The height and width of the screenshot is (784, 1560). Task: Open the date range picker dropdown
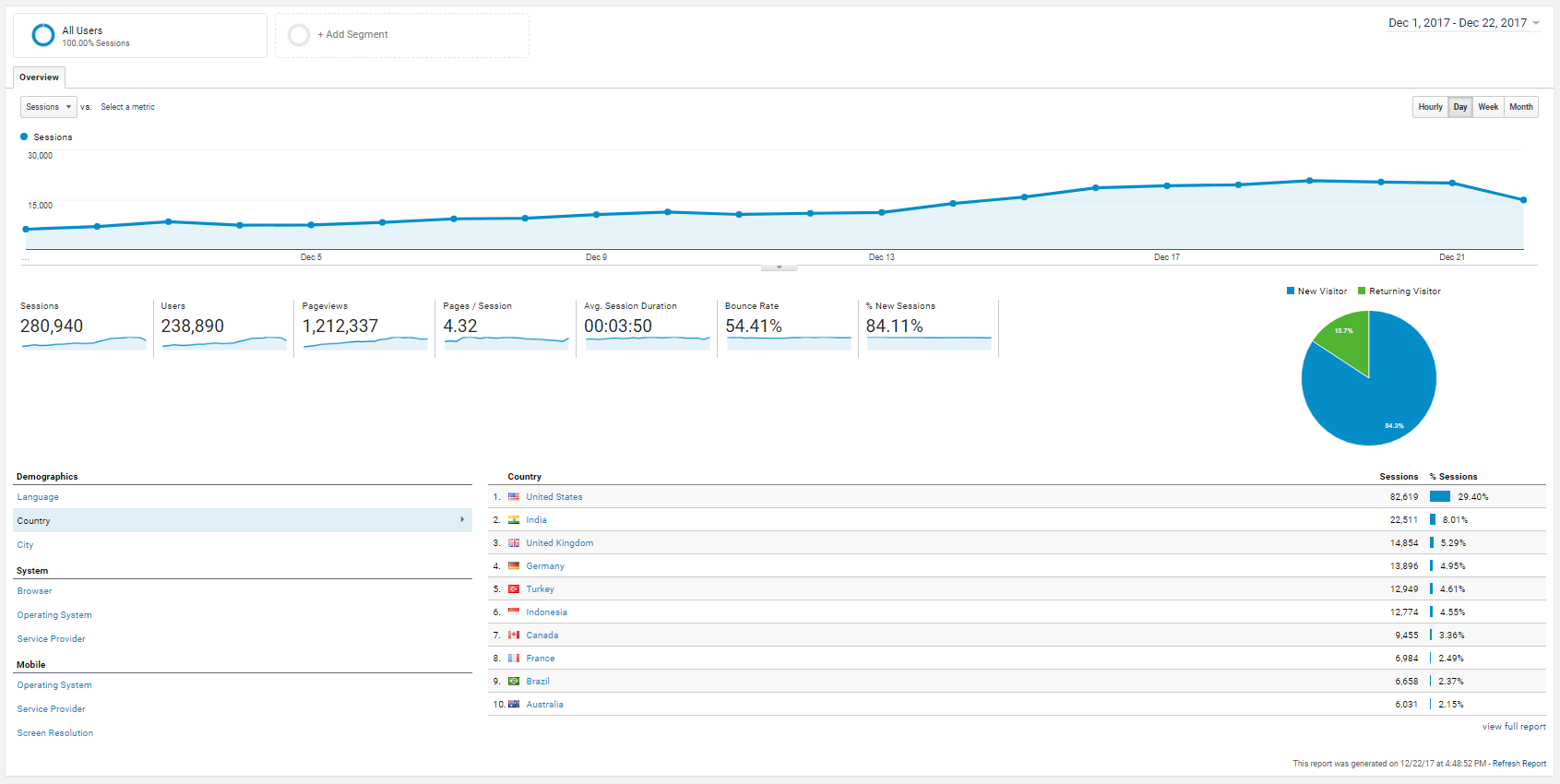click(x=1464, y=23)
